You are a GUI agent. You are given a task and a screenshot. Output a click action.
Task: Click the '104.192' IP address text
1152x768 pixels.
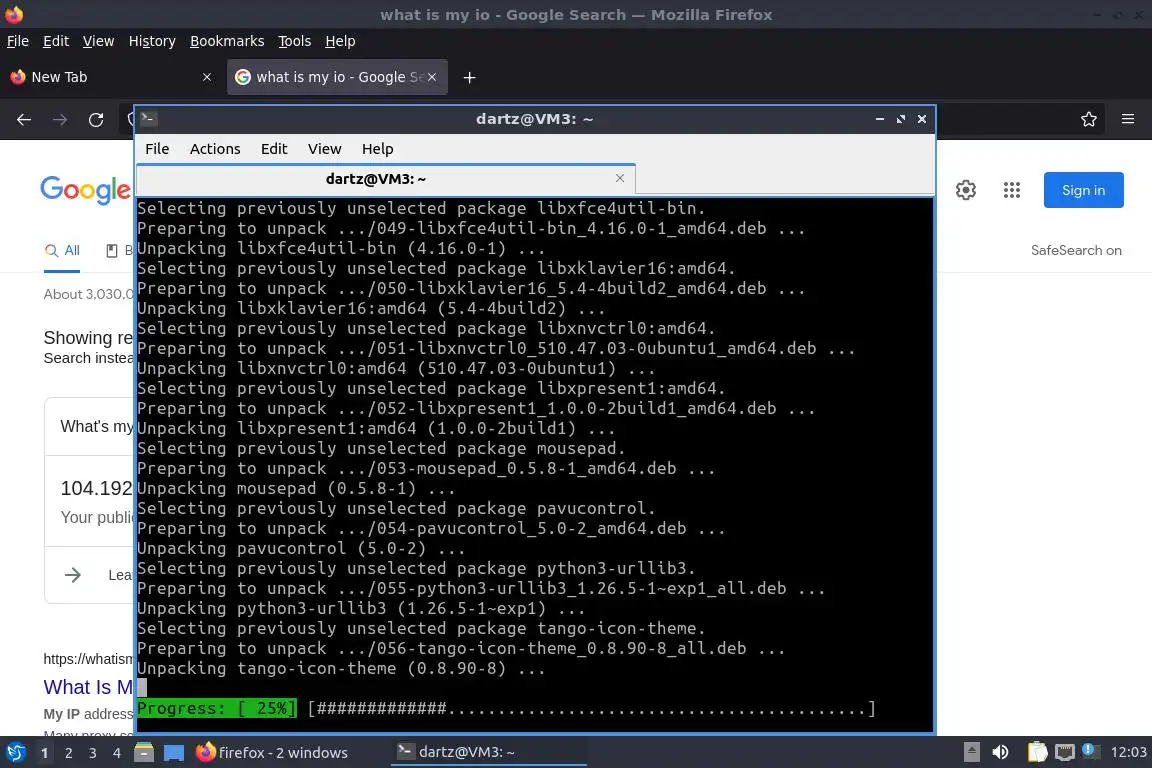point(96,489)
